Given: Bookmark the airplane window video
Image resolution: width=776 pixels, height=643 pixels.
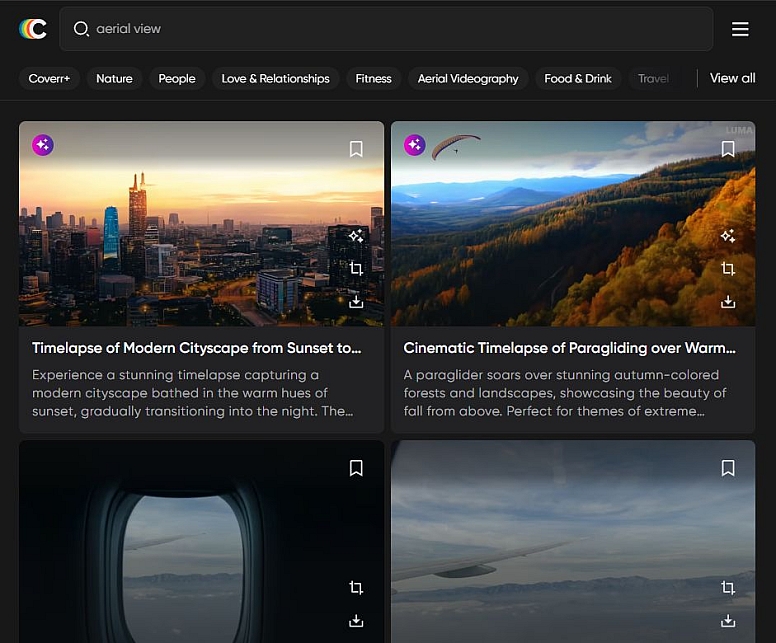Looking at the screenshot, I should point(356,468).
